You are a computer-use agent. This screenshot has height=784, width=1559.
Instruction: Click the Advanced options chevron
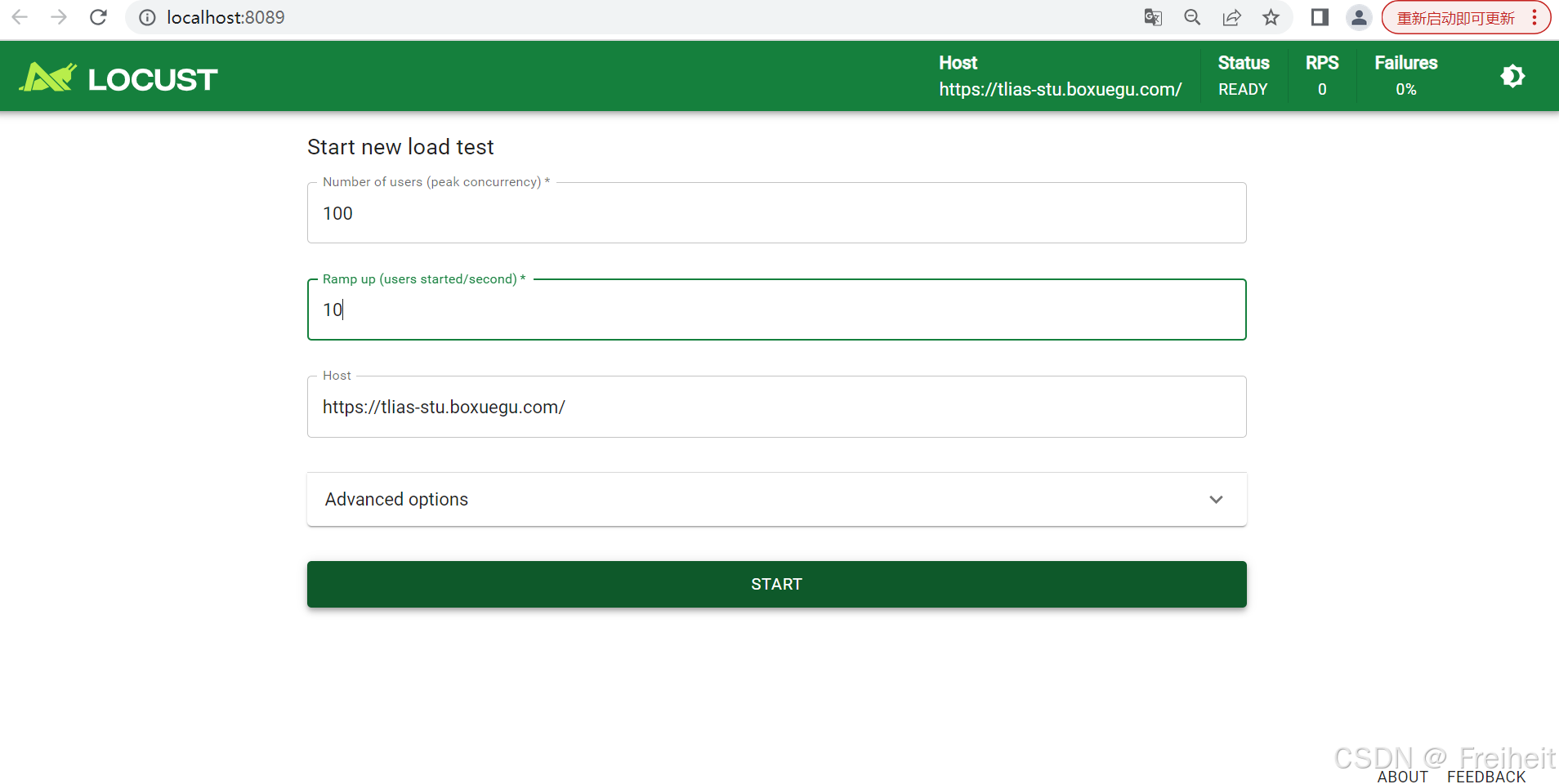(x=1216, y=499)
